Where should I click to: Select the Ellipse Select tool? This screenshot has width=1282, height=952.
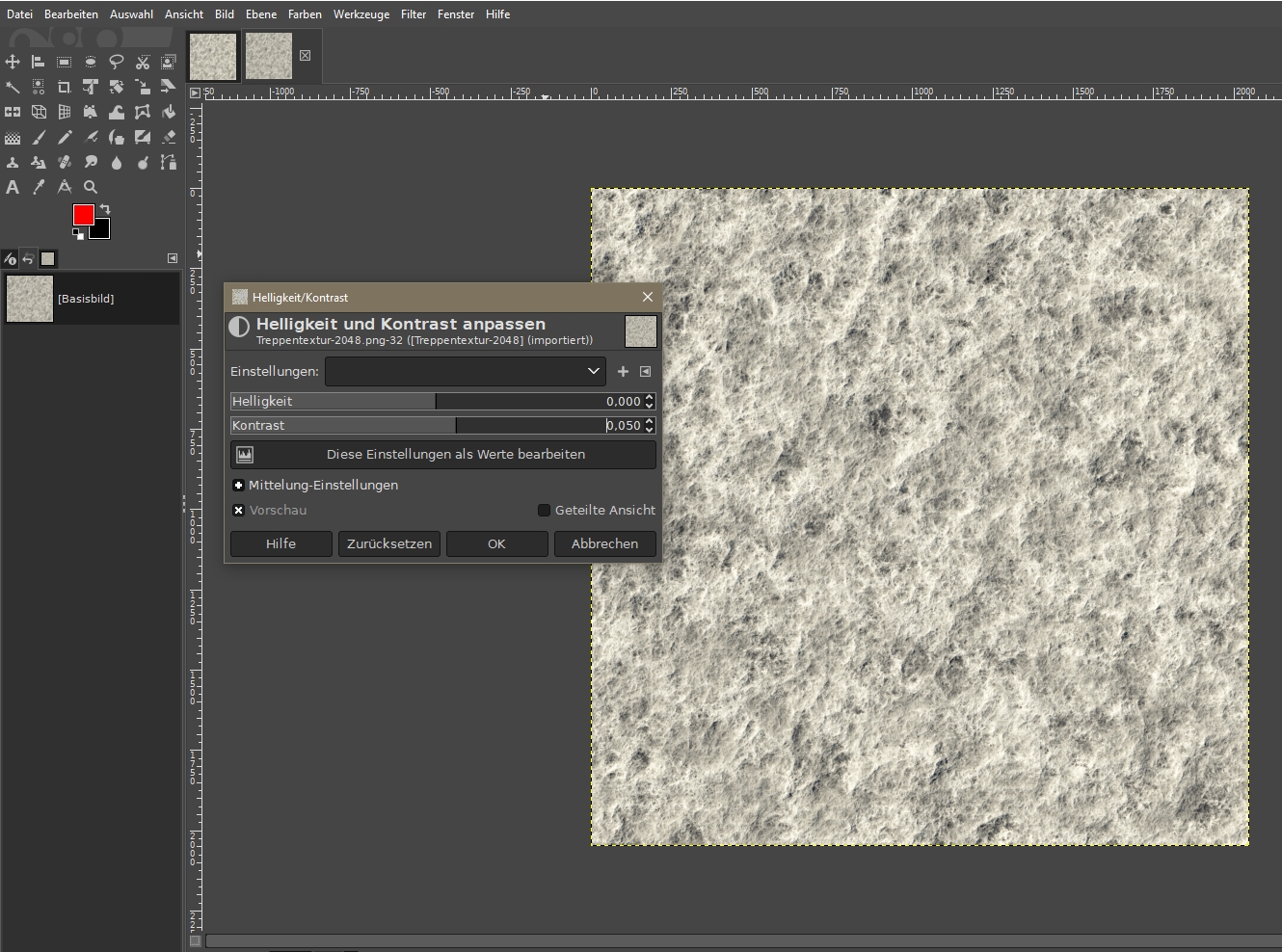(91, 62)
